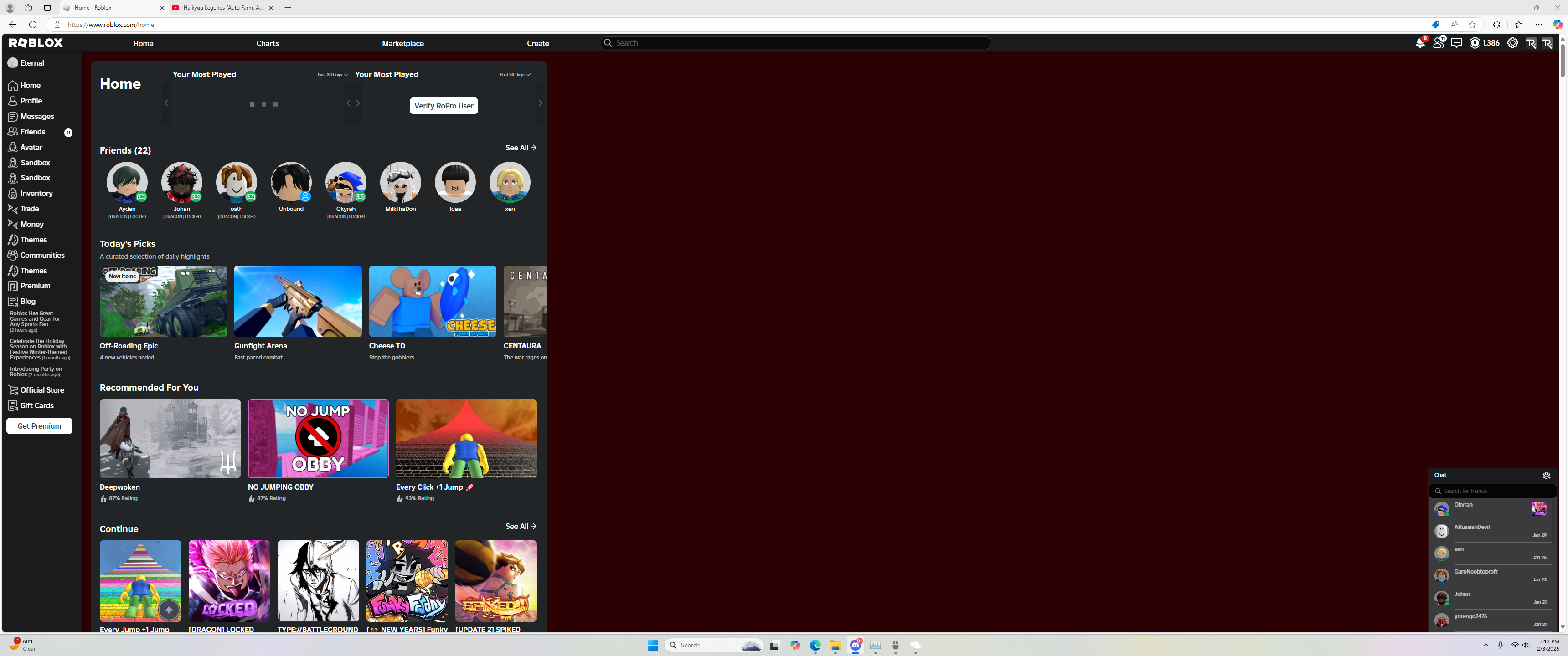Image resolution: width=1568 pixels, height=656 pixels.
Task: Open the Workspaces icon in the tab bar
Action: coord(28,8)
